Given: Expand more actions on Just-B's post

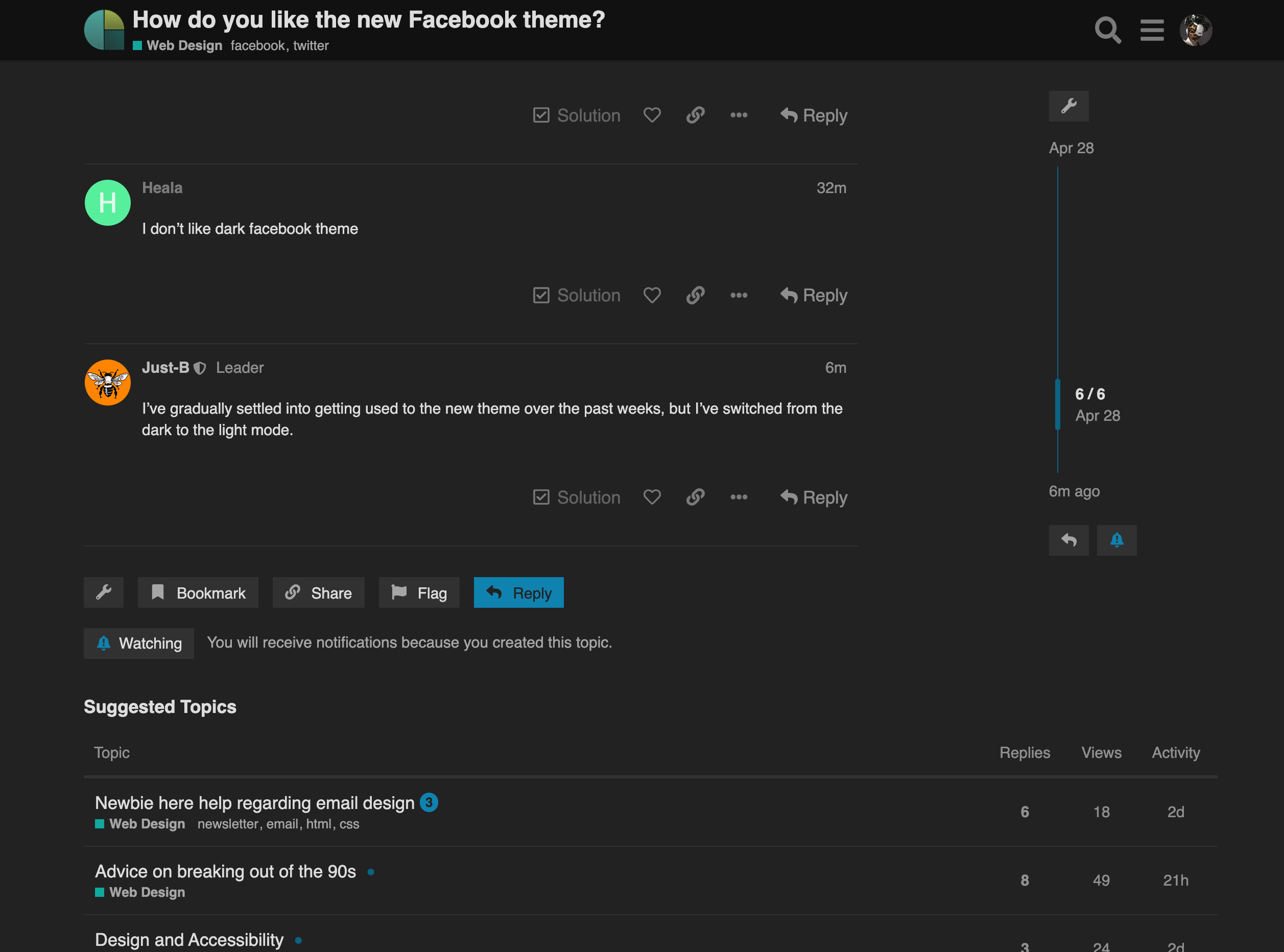Looking at the screenshot, I should tap(739, 497).
